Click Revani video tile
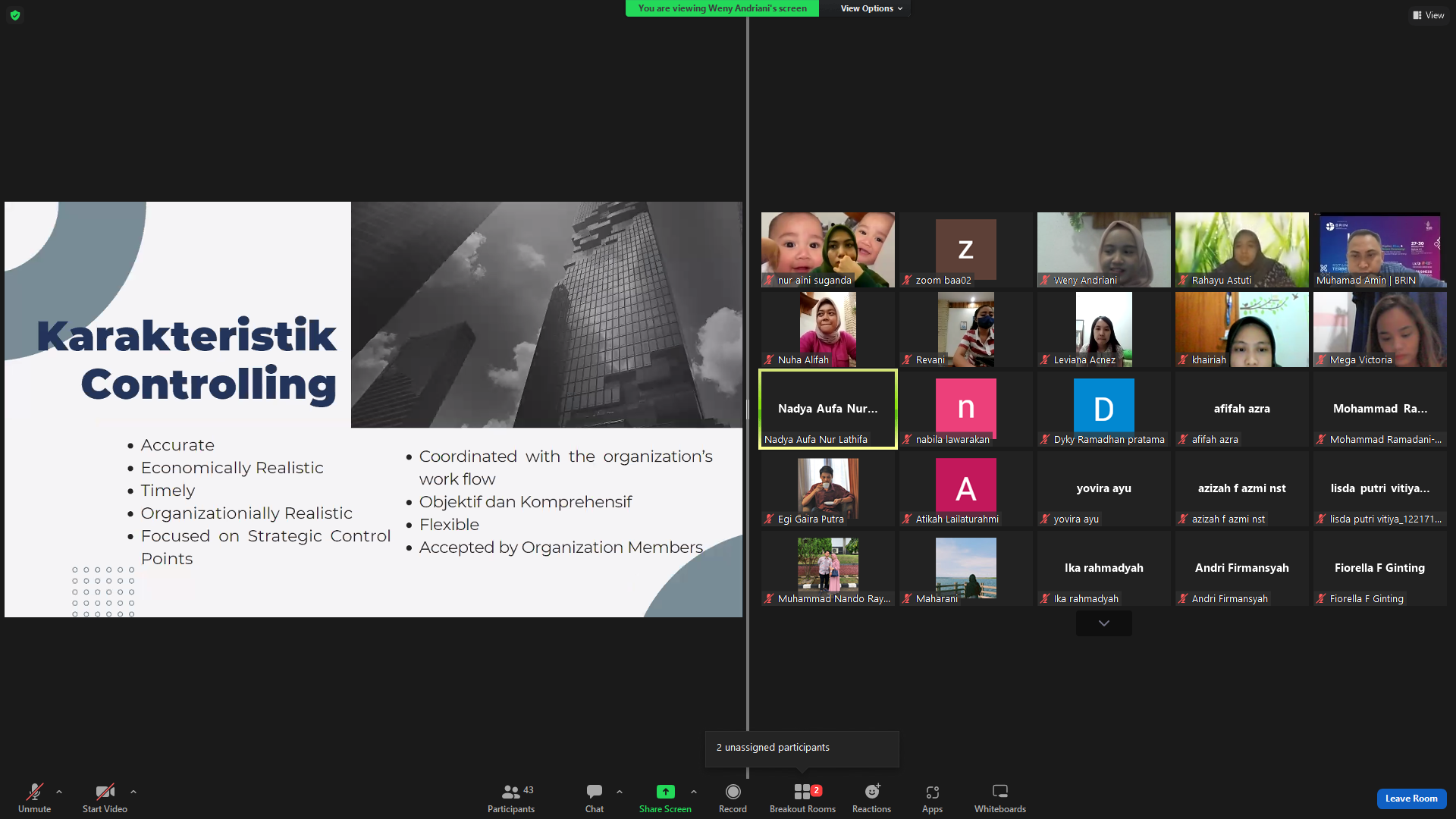The image size is (1456, 819). [966, 329]
